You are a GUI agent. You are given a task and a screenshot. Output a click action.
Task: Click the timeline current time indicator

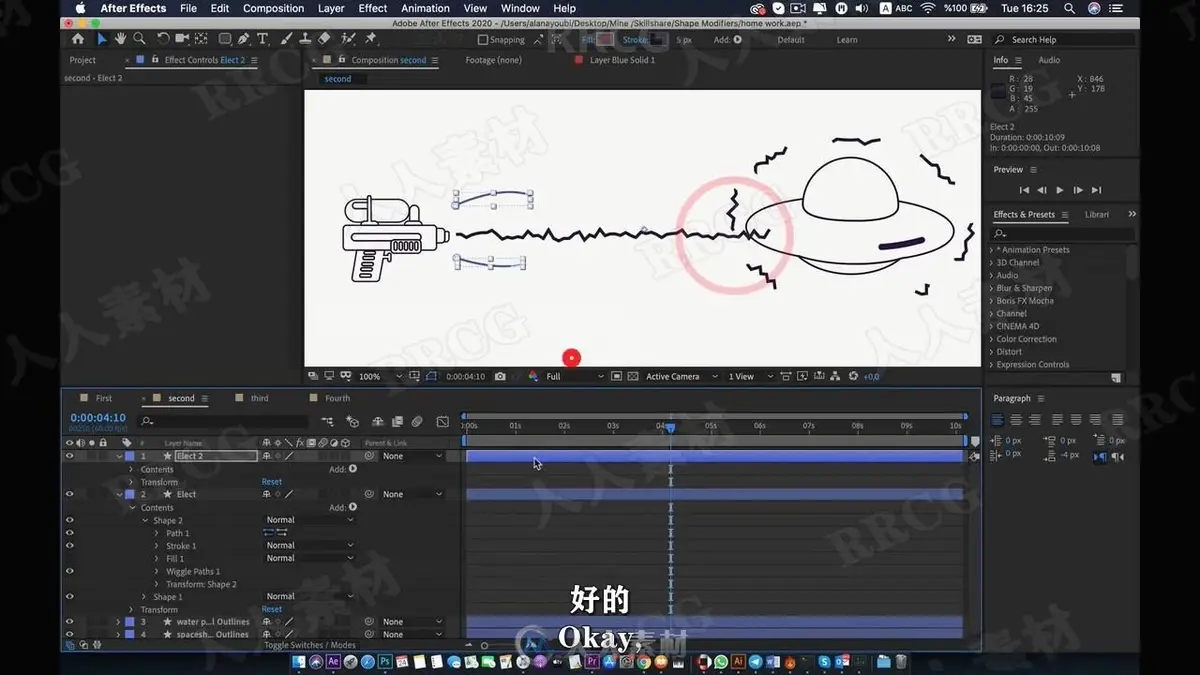pyautogui.click(x=670, y=427)
